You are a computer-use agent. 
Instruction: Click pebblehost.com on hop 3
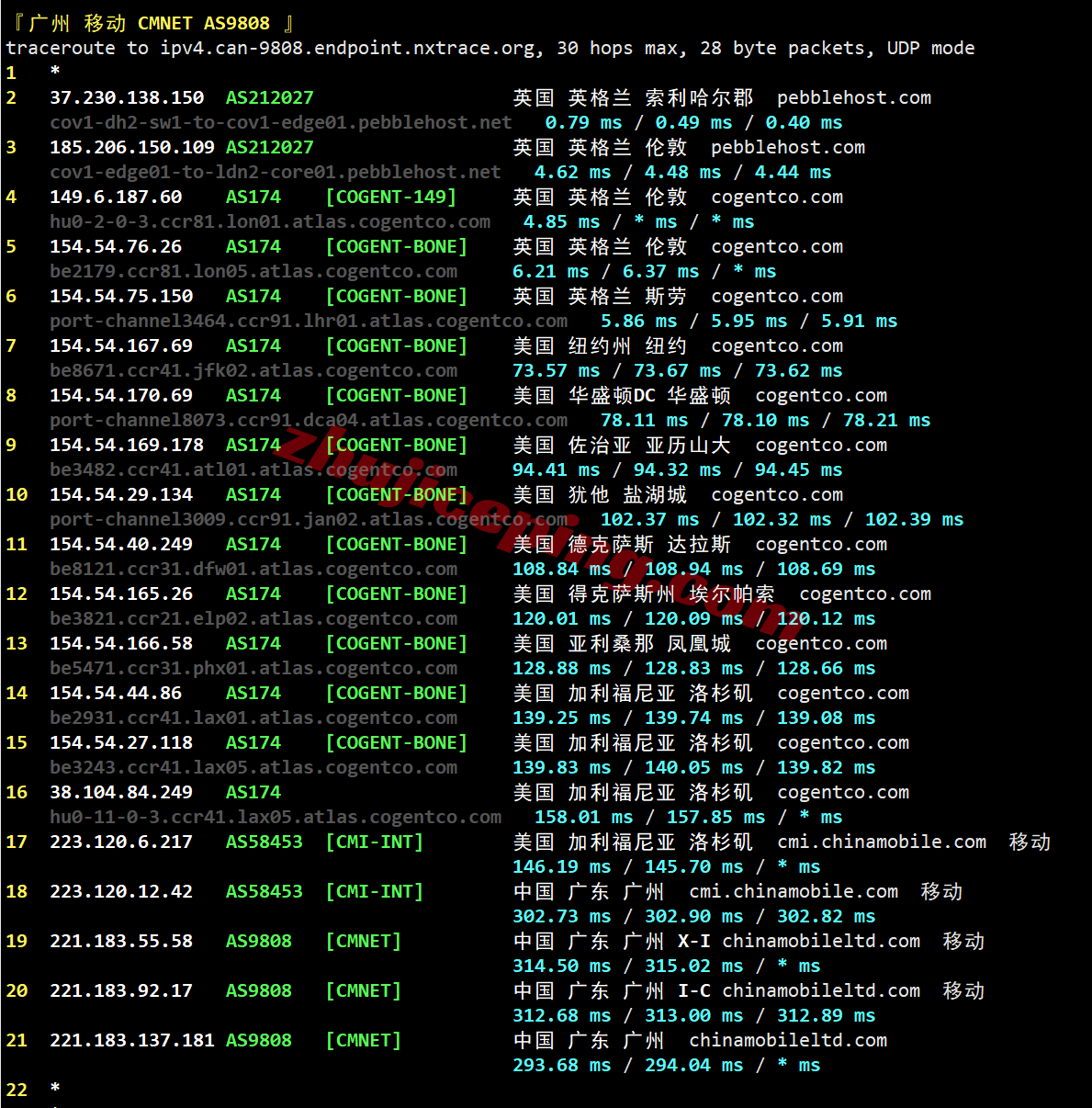coord(788,147)
